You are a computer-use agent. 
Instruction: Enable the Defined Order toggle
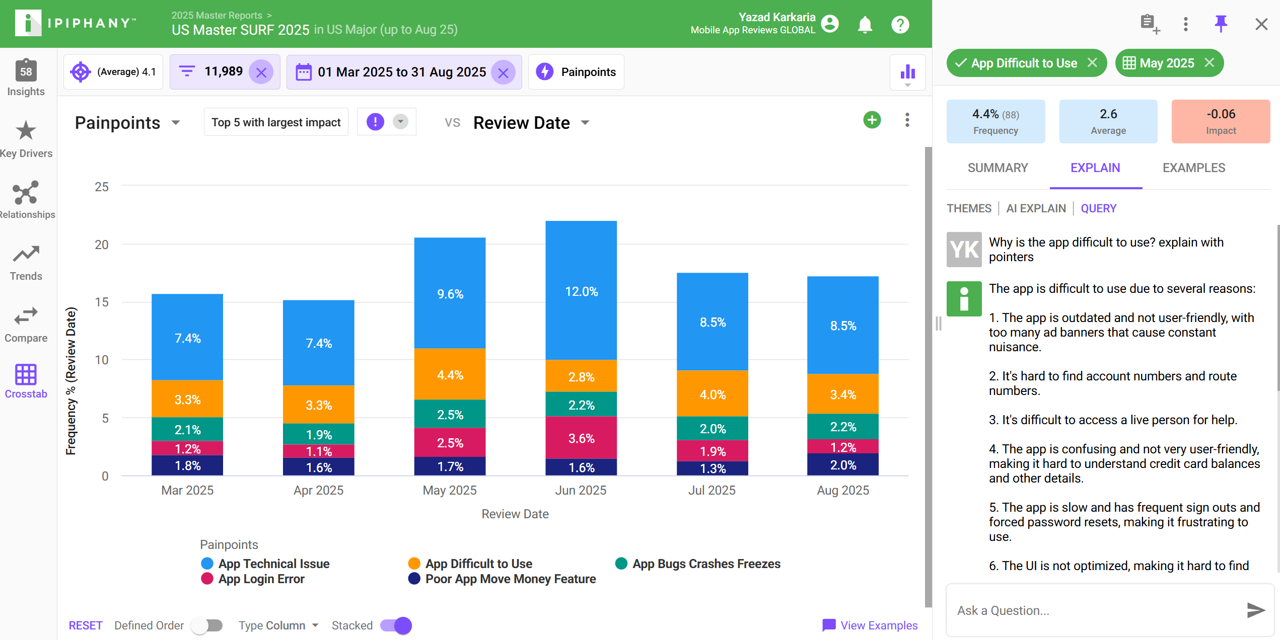(207, 625)
